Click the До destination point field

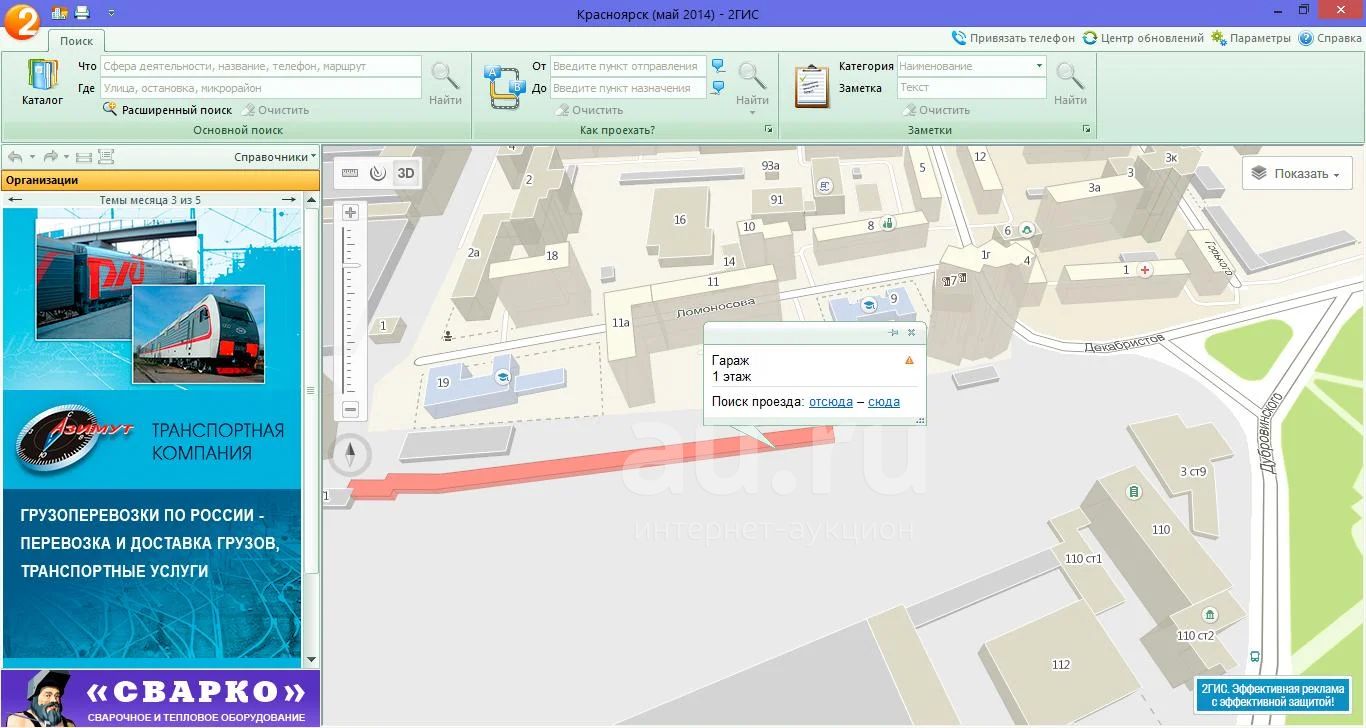tap(628, 88)
